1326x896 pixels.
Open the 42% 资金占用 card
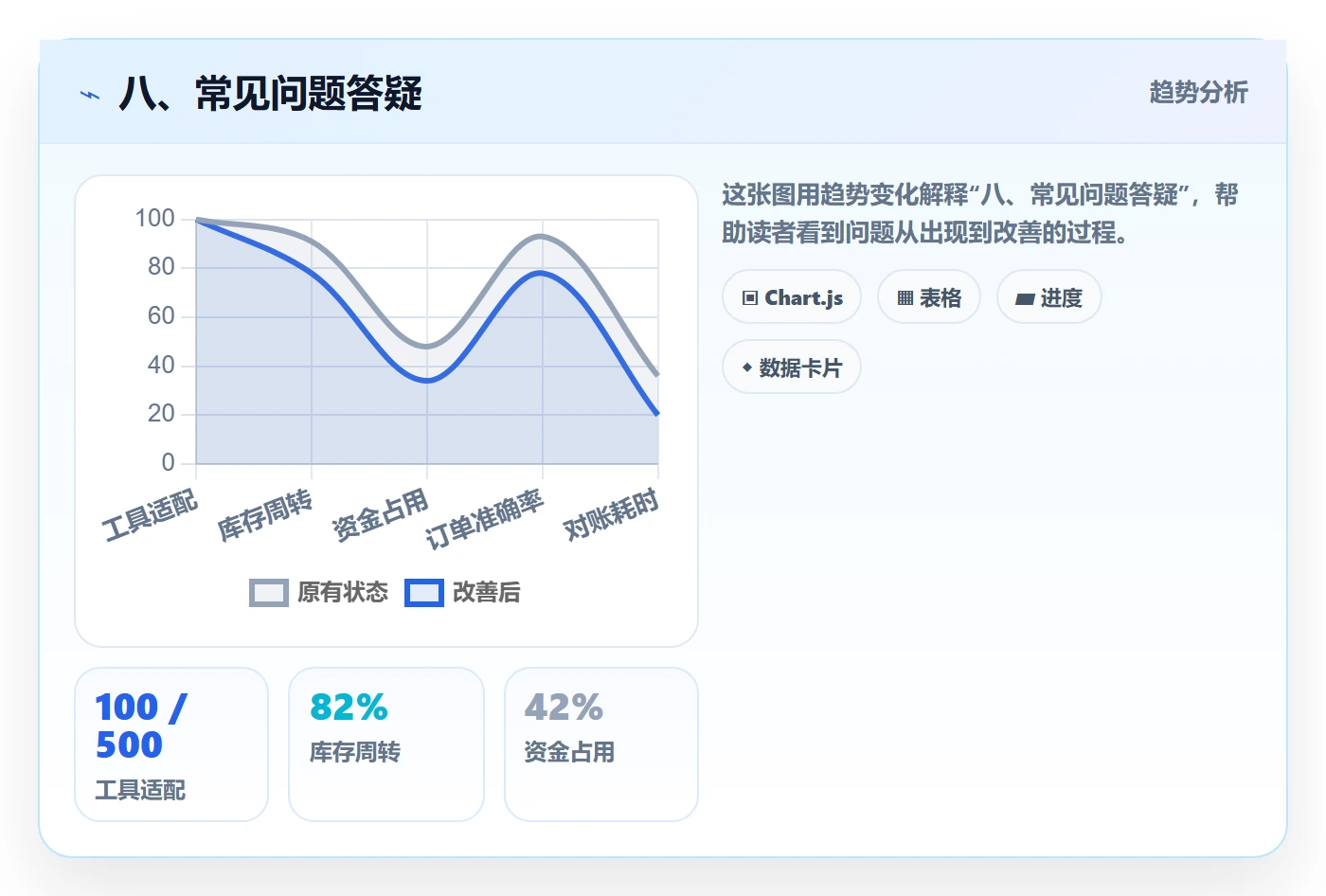click(601, 744)
